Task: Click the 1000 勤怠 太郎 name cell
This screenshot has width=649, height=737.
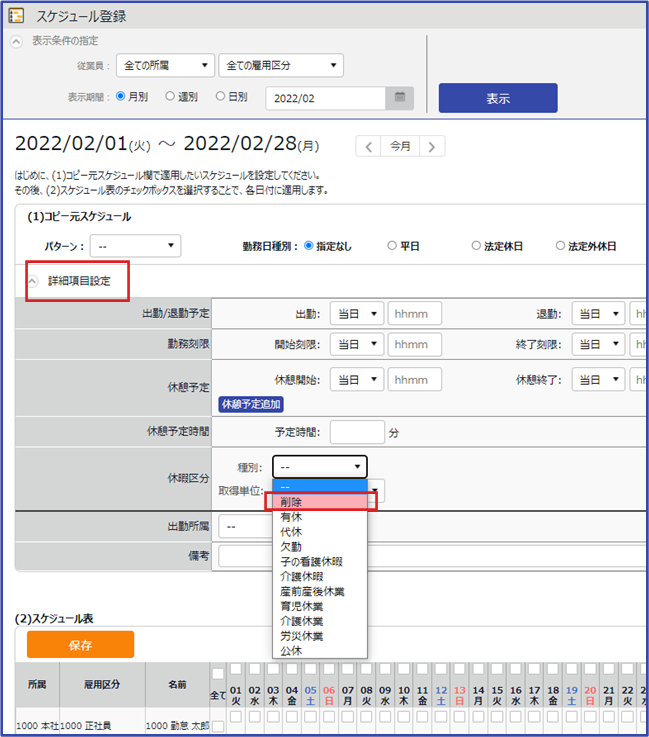Action: tap(178, 726)
